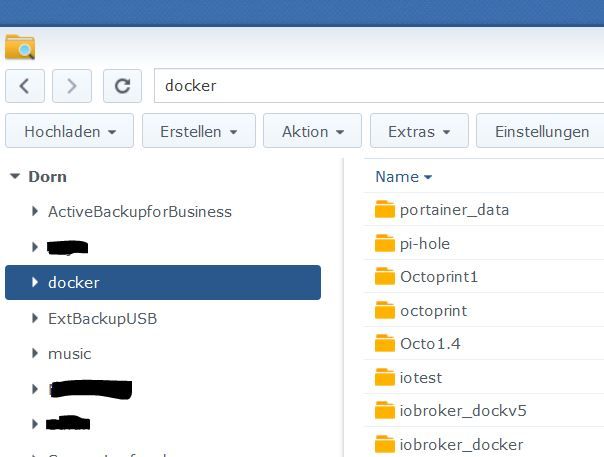Select the music folder in sidebar

click(69, 354)
